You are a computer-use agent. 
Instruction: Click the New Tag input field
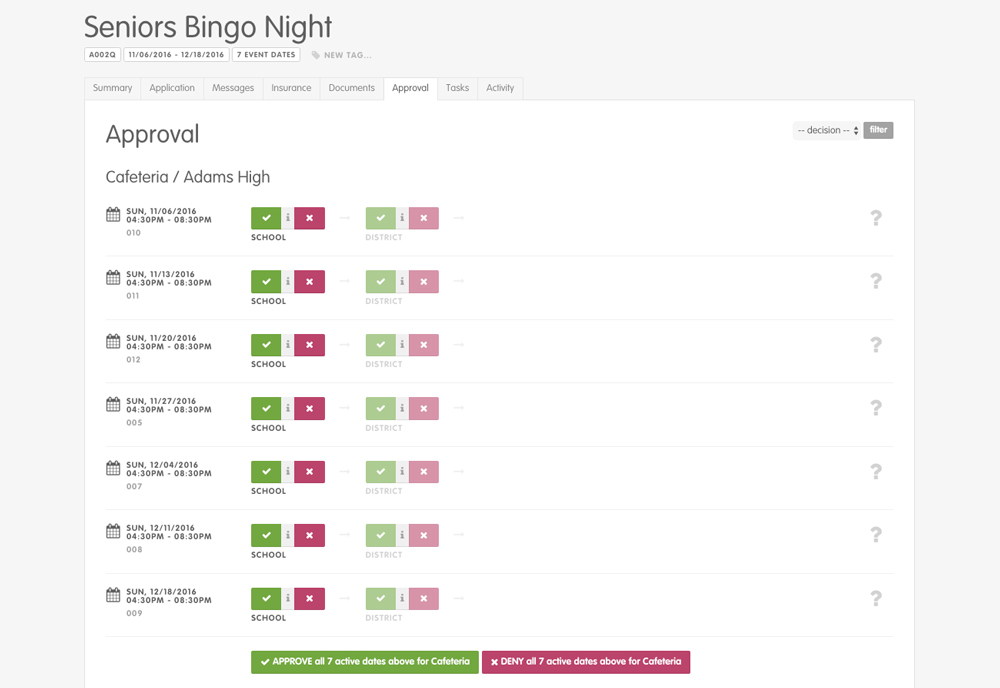(348, 55)
